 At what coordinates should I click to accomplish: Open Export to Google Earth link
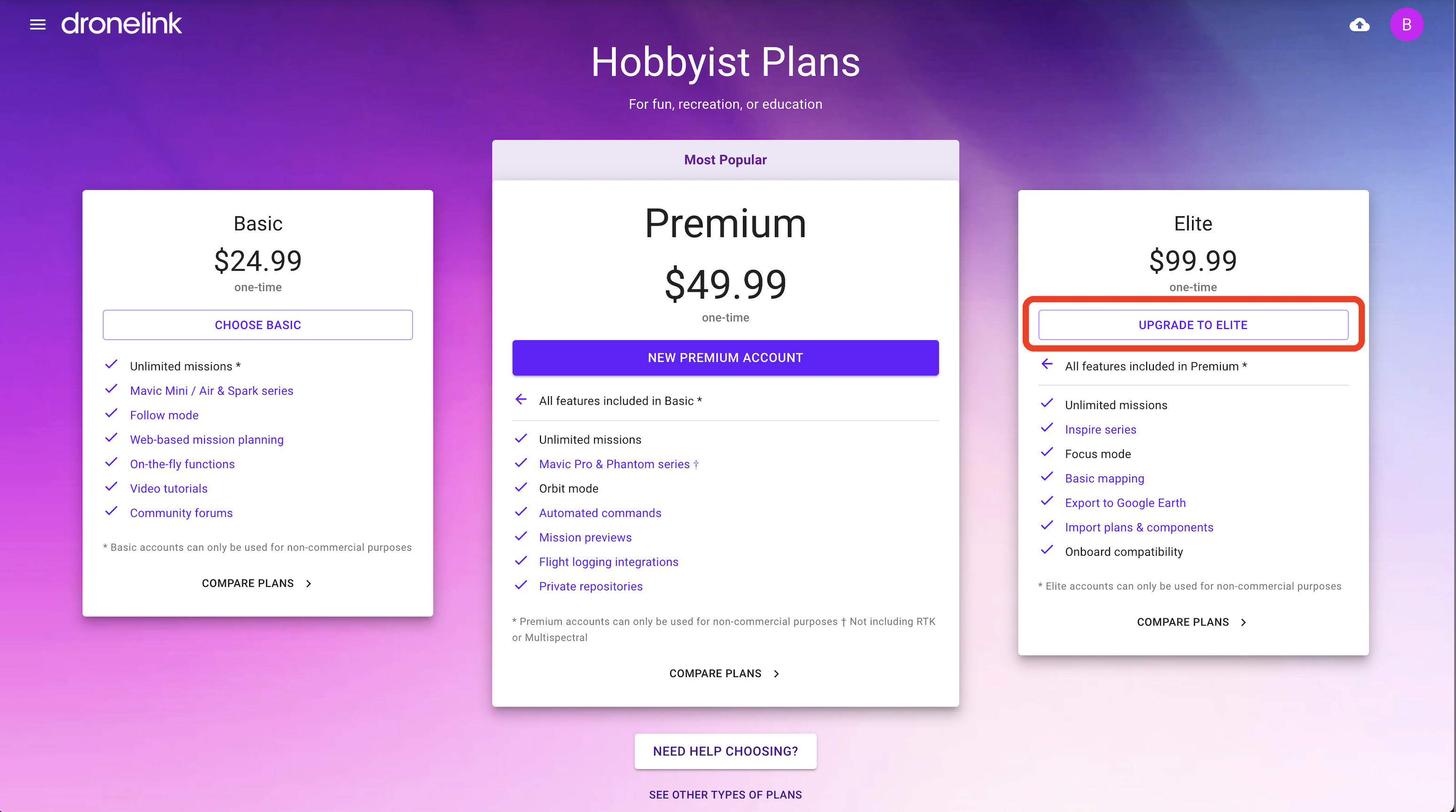click(1125, 503)
